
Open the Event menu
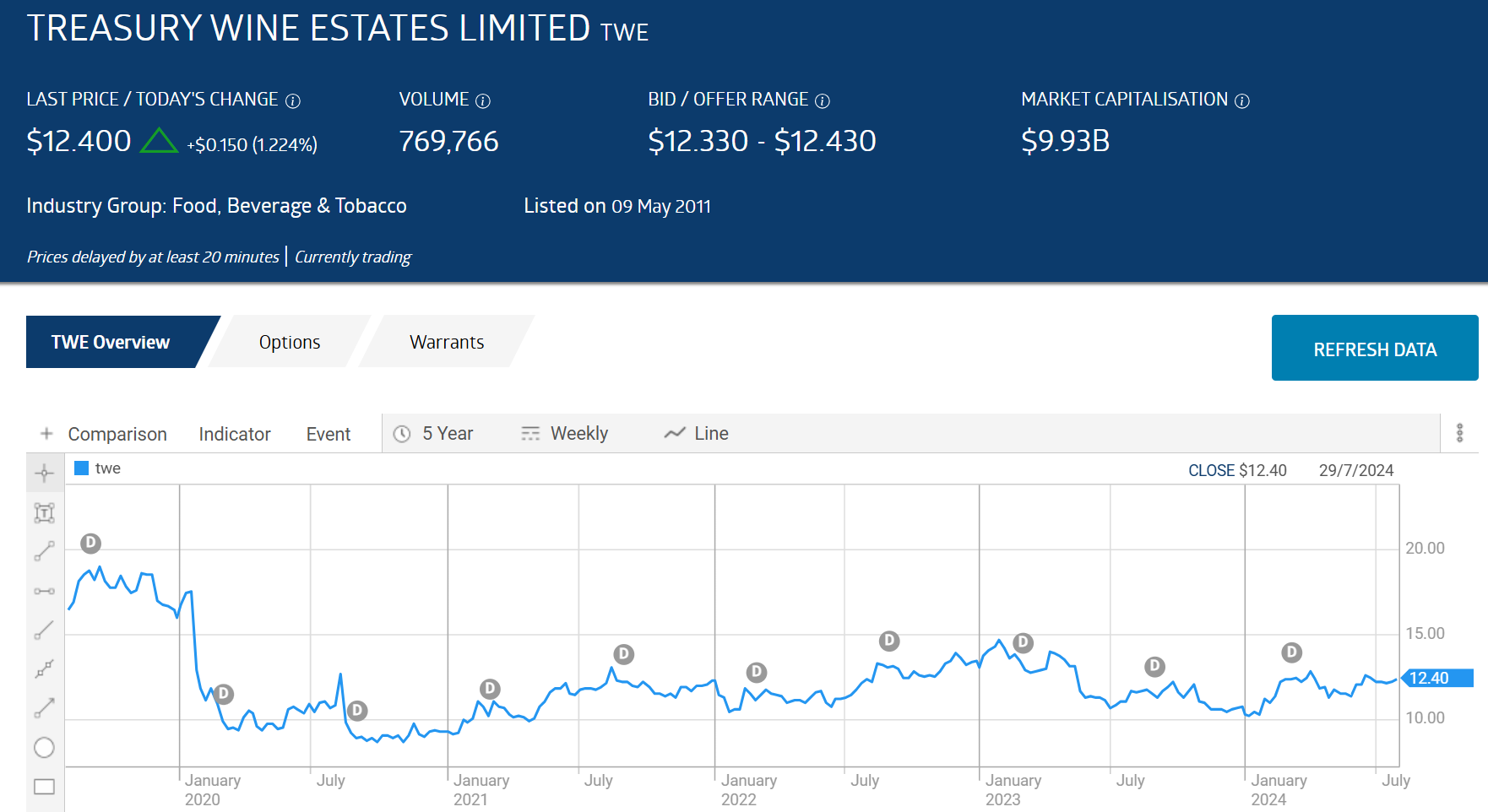[329, 434]
